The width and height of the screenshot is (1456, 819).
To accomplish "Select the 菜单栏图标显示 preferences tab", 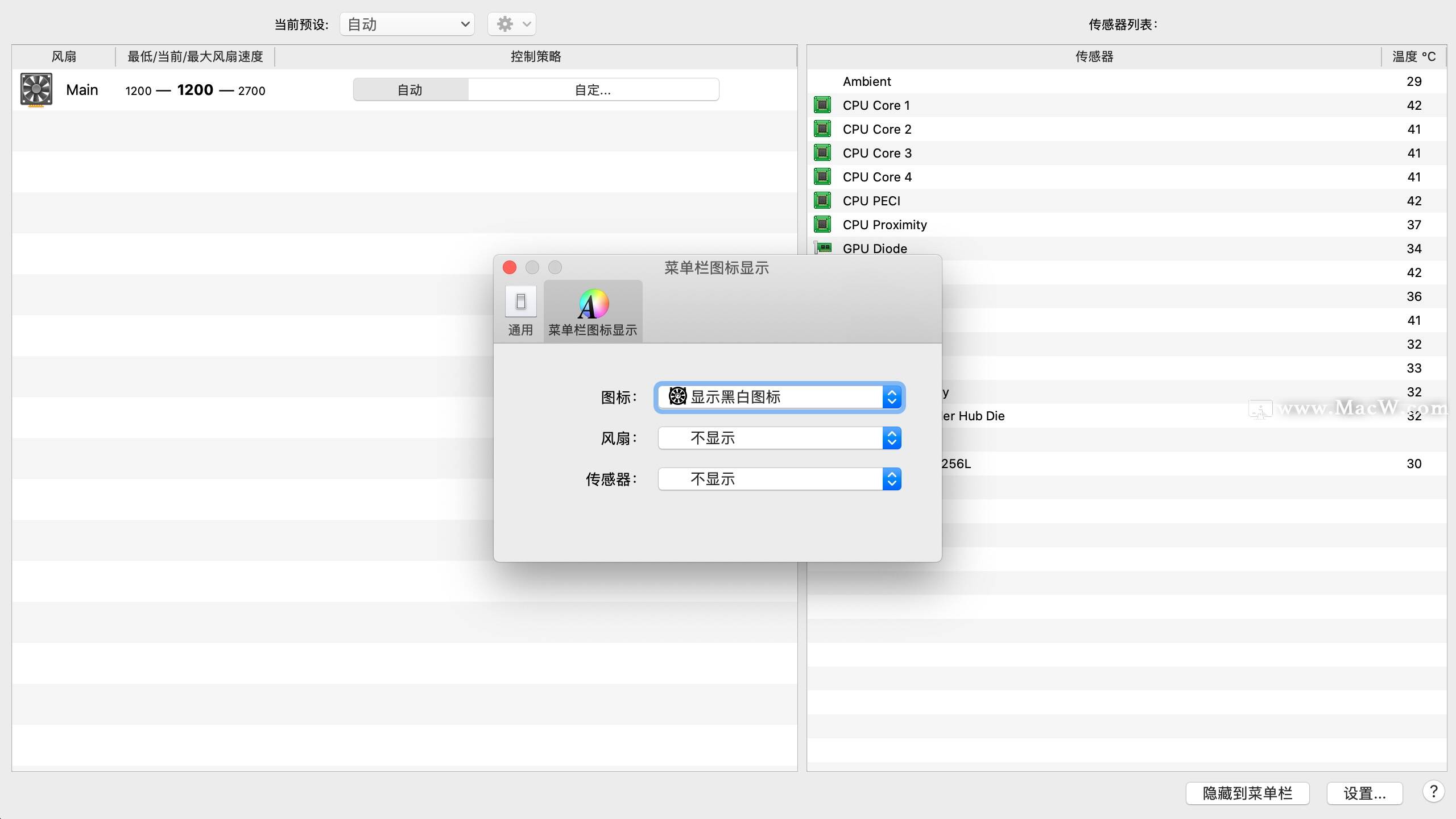I will coord(593,311).
